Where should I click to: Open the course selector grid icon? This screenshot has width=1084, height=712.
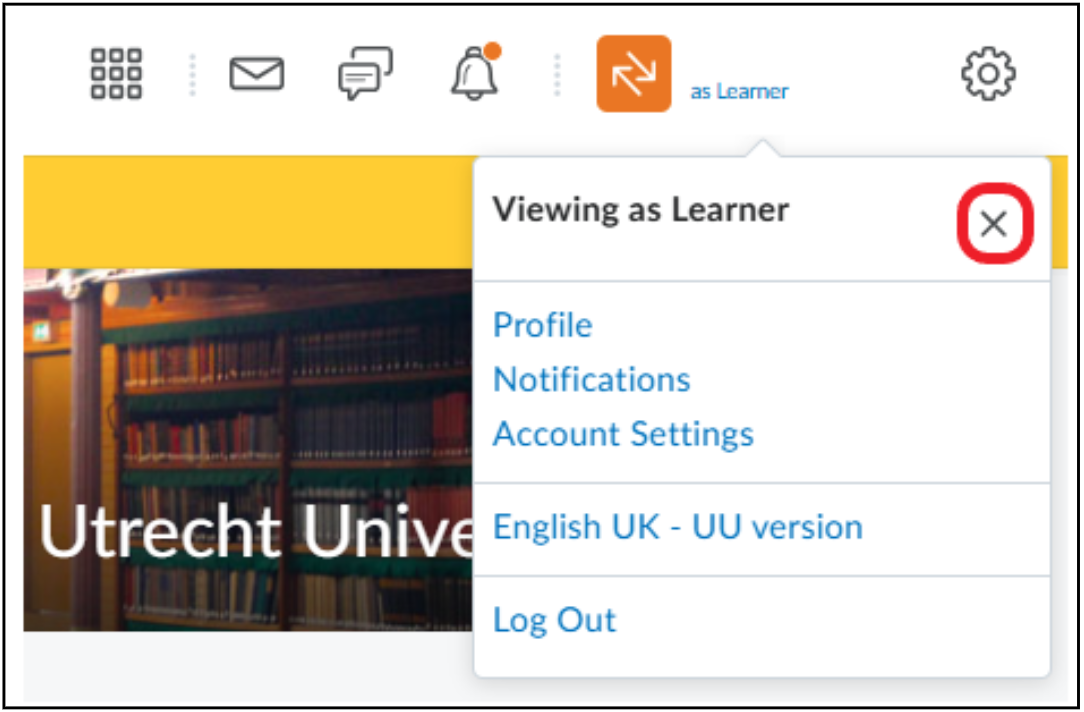(x=116, y=73)
